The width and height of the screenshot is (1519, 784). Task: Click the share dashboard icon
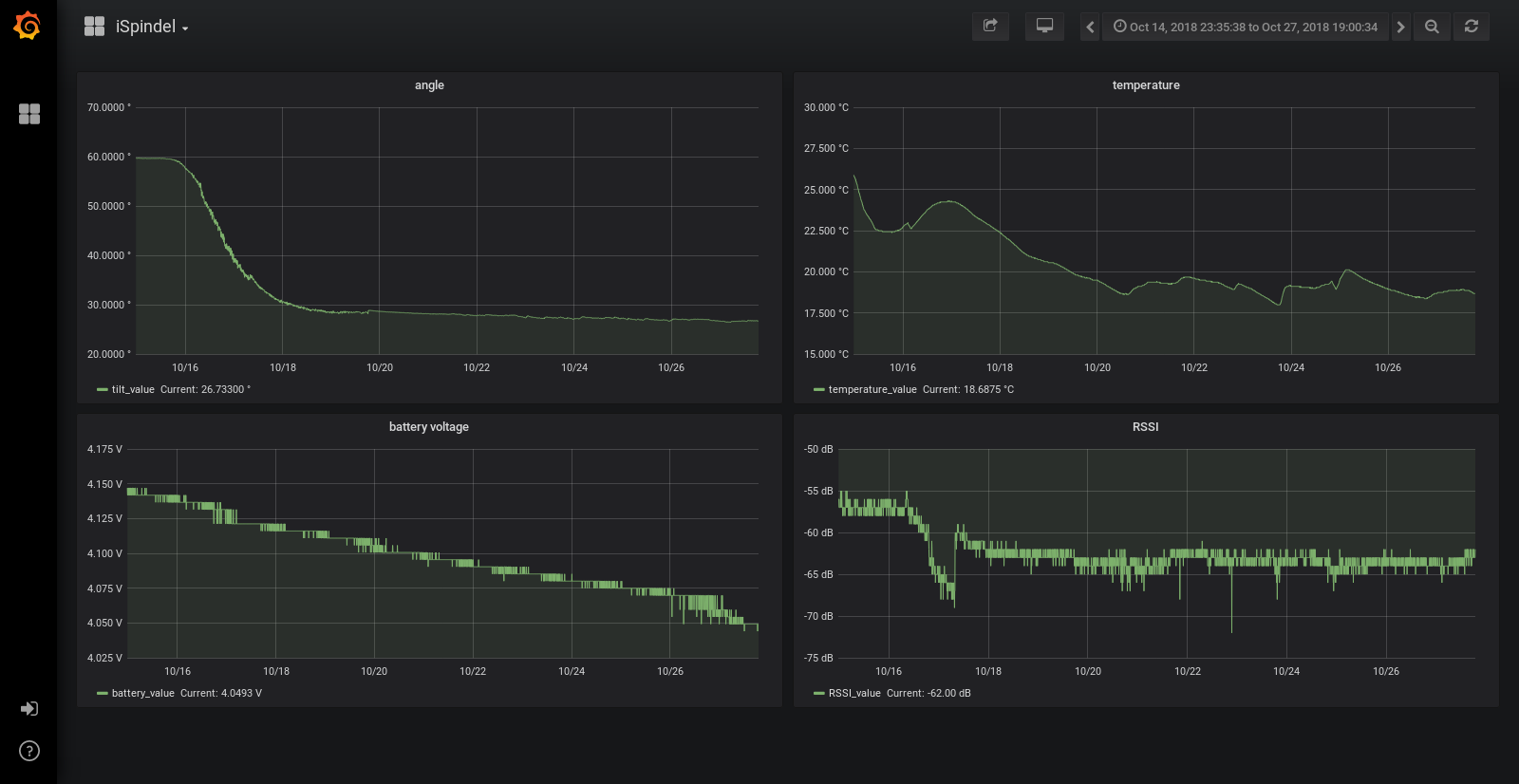990,27
